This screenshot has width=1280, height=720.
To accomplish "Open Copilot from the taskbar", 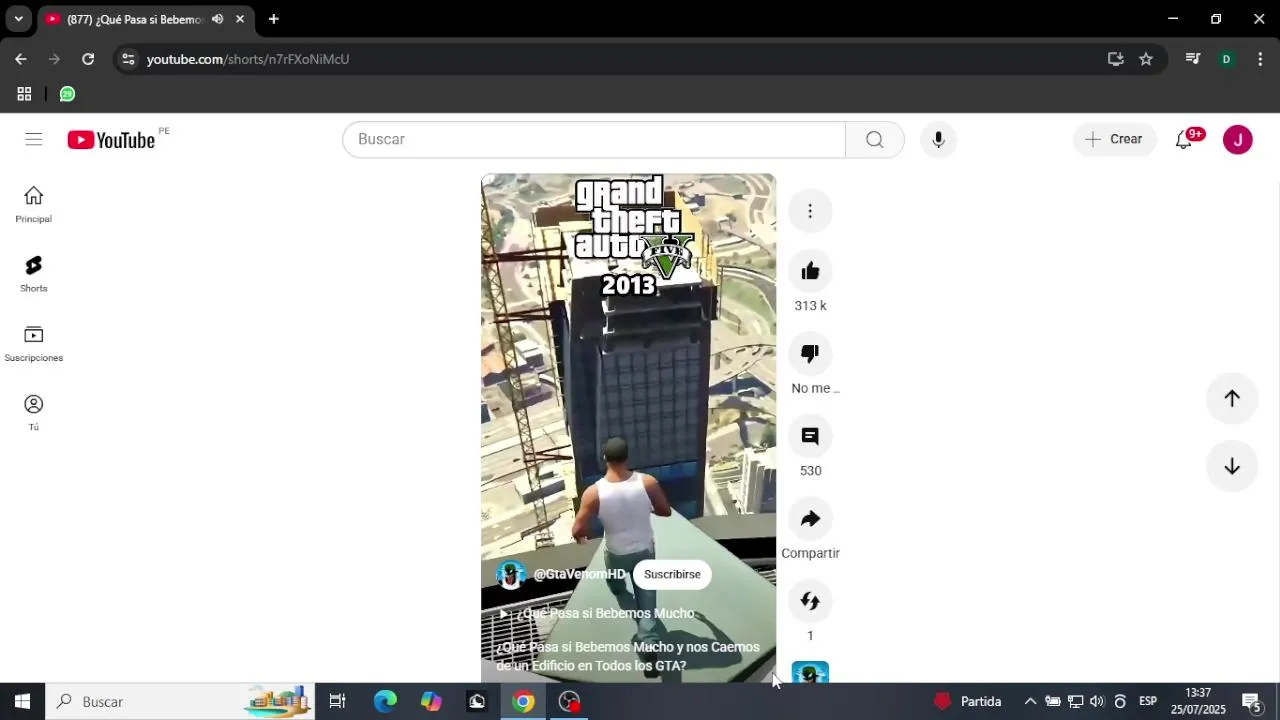I will click(431, 702).
